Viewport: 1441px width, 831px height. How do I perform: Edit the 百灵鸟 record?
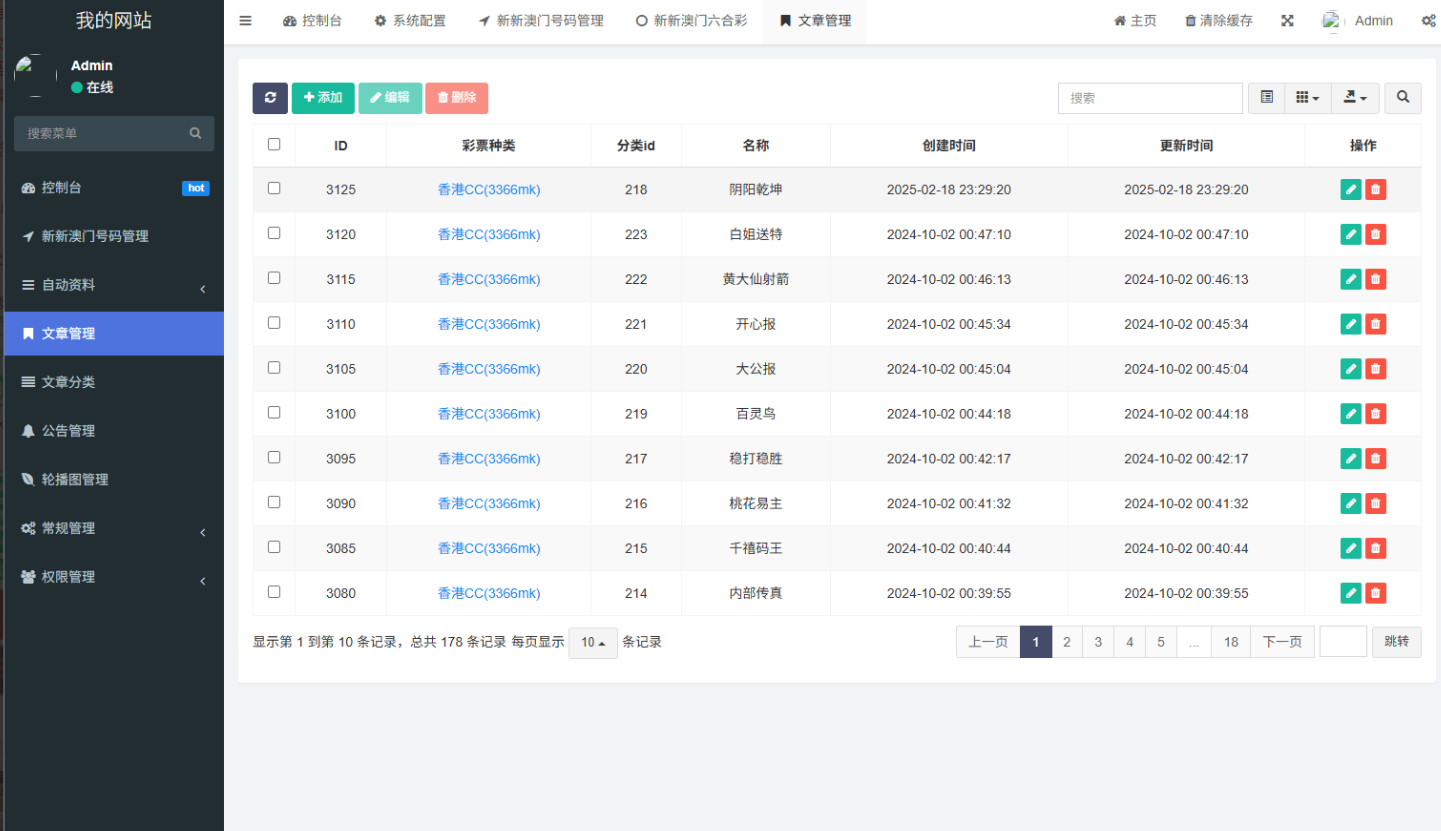pos(1351,414)
